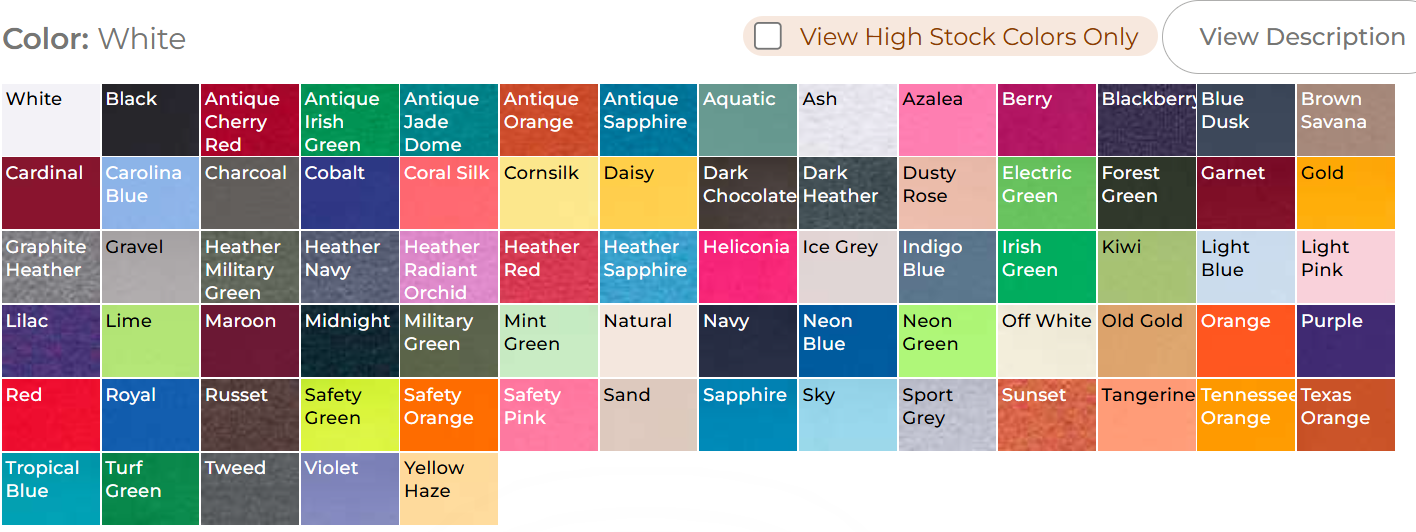The image size is (1416, 532).
Task: Select the Sport Grey color
Action: click(x=947, y=415)
